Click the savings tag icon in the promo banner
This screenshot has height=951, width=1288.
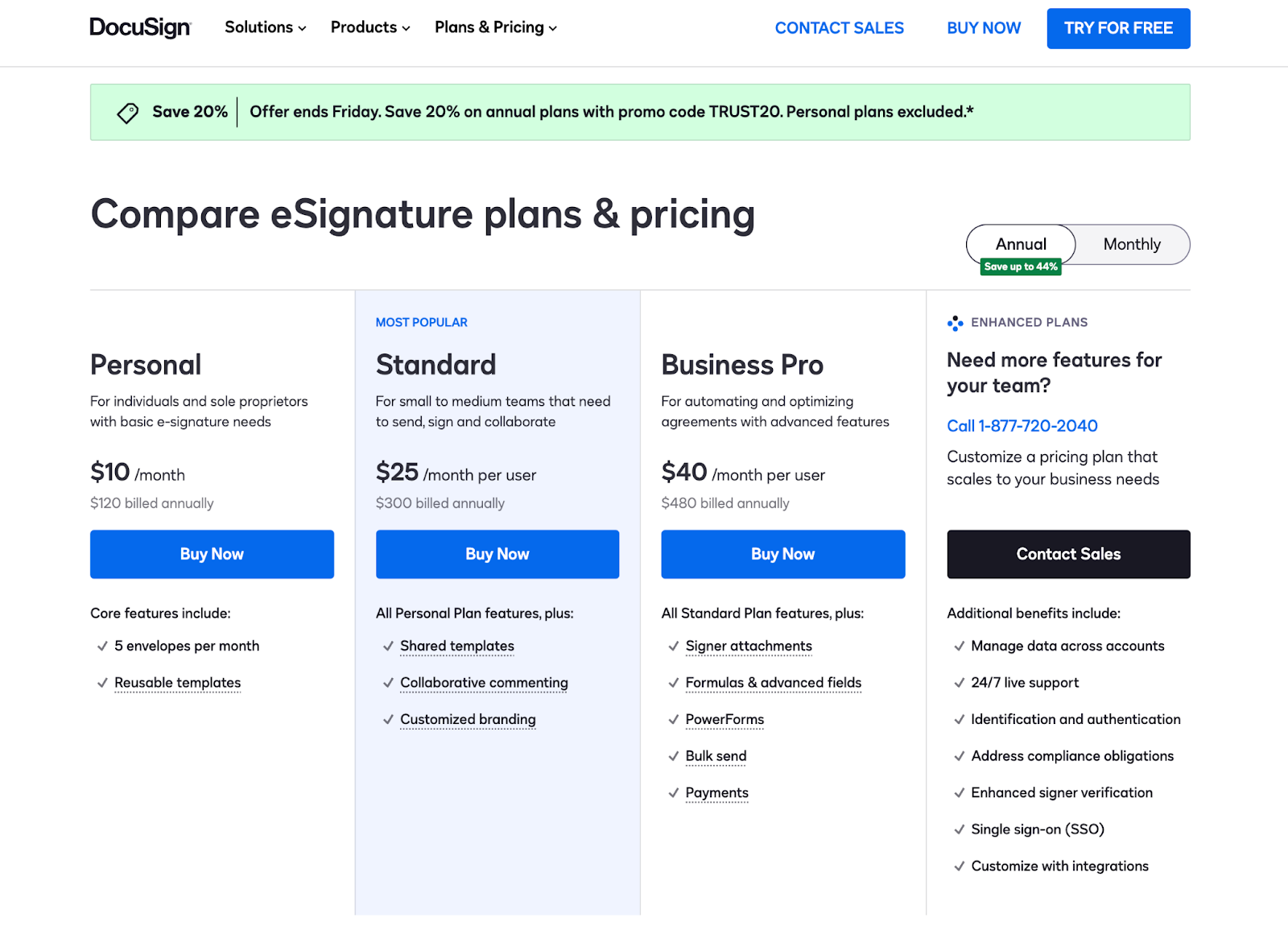[127, 112]
